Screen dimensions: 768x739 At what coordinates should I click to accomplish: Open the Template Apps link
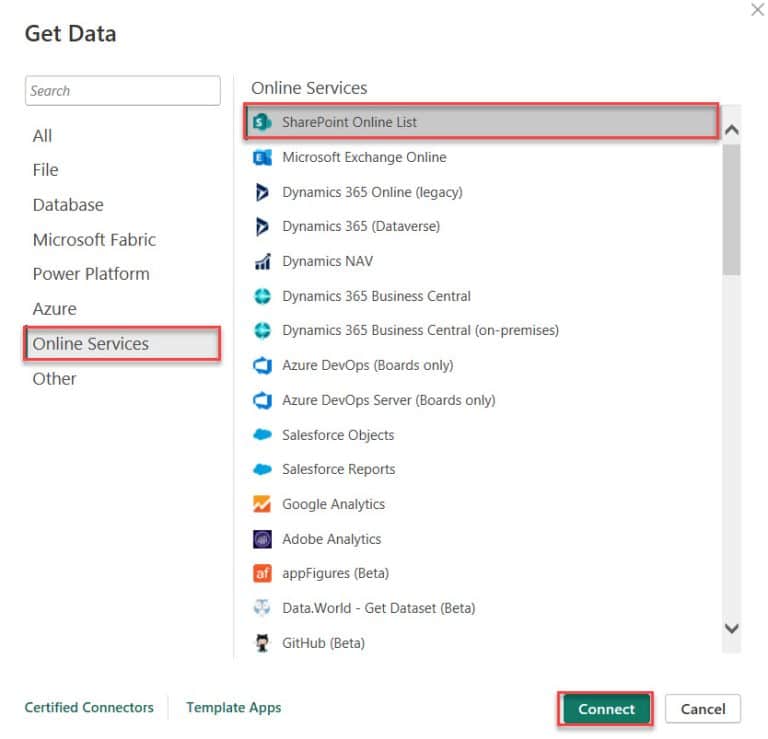234,708
